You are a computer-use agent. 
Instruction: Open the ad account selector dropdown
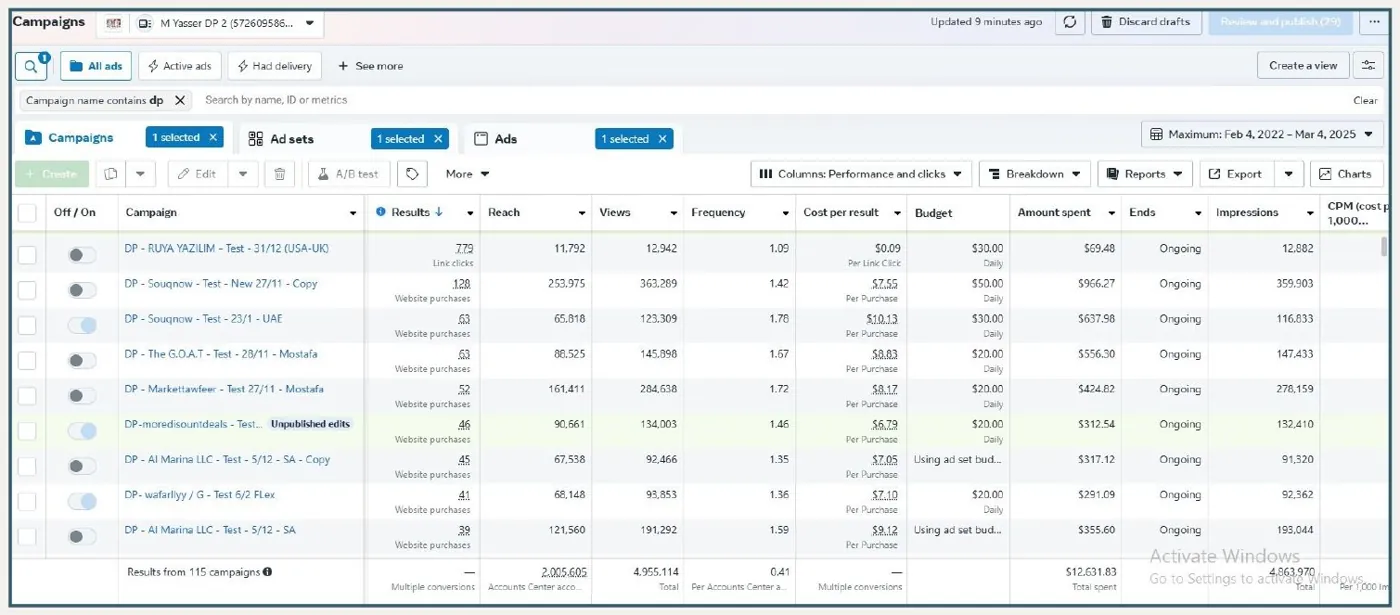[x=210, y=22]
